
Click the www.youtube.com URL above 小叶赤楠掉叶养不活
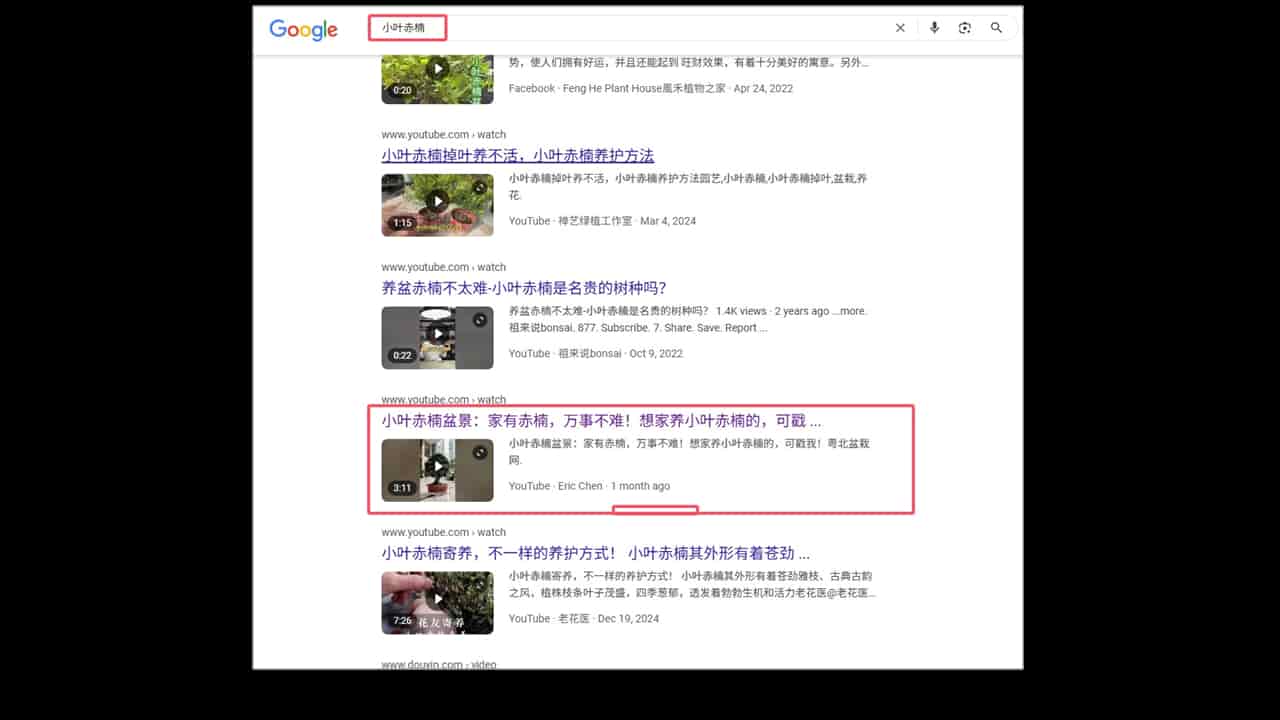tap(443, 135)
